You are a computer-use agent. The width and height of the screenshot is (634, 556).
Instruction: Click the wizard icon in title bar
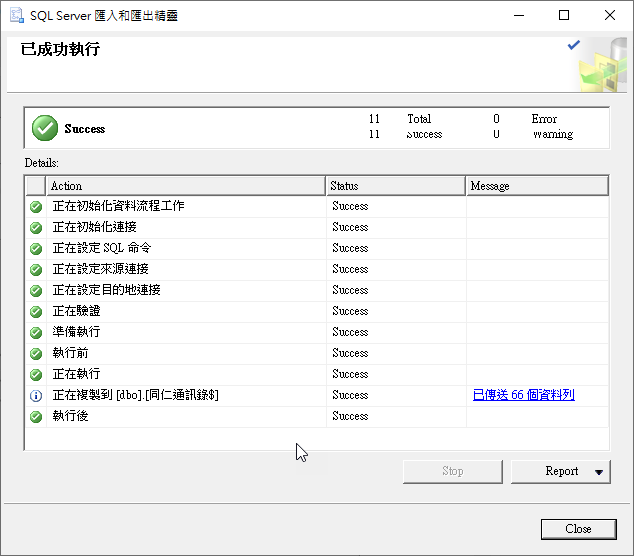(x=17, y=15)
